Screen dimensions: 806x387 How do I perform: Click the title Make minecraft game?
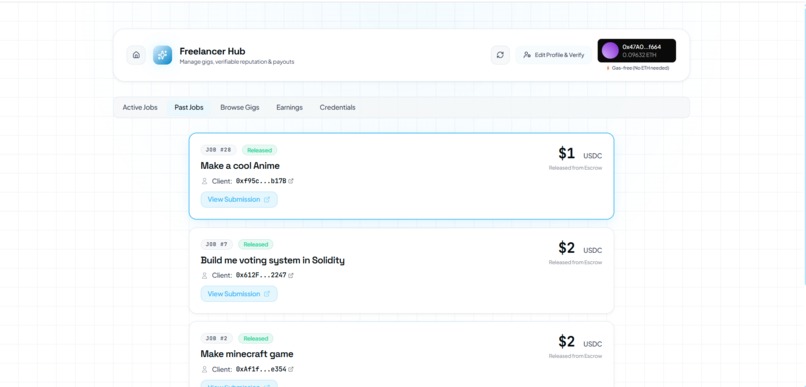click(247, 354)
